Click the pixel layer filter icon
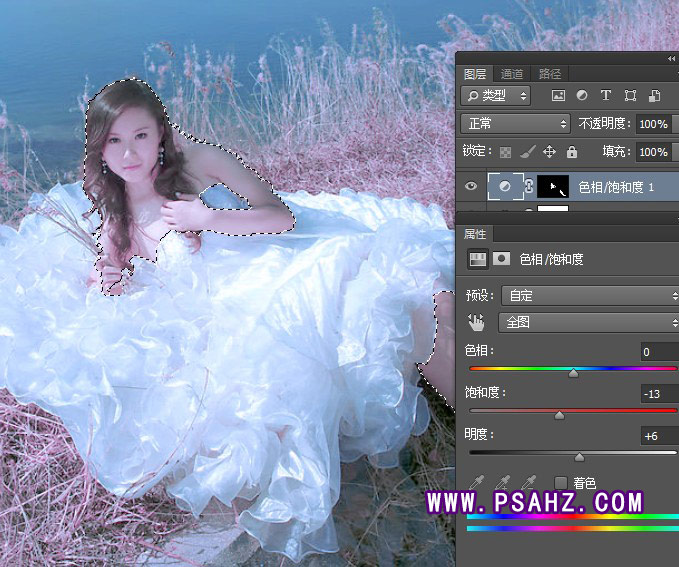The width and height of the screenshot is (679, 567). (558, 96)
